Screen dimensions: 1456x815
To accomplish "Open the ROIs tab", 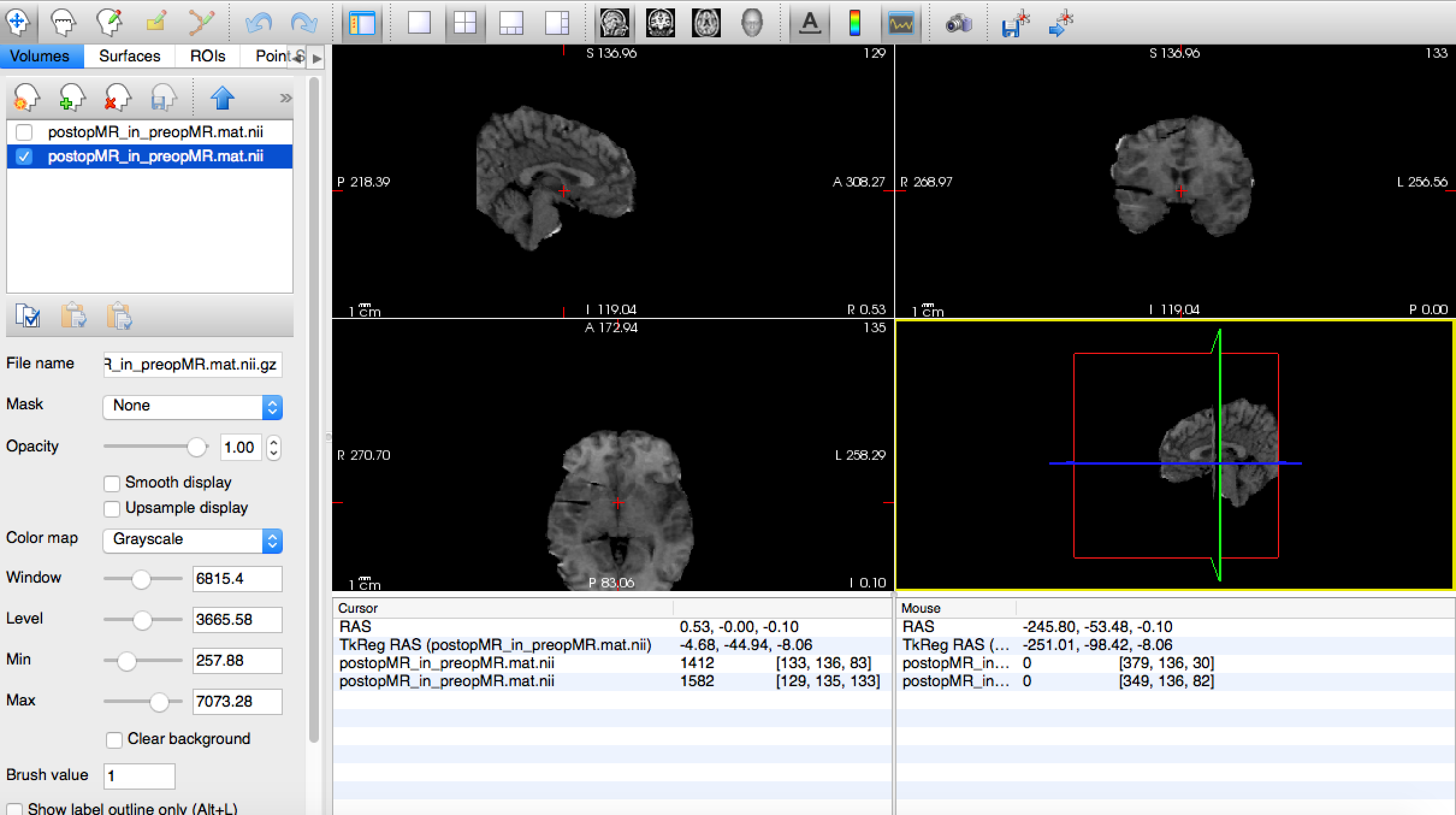I will 208,56.
